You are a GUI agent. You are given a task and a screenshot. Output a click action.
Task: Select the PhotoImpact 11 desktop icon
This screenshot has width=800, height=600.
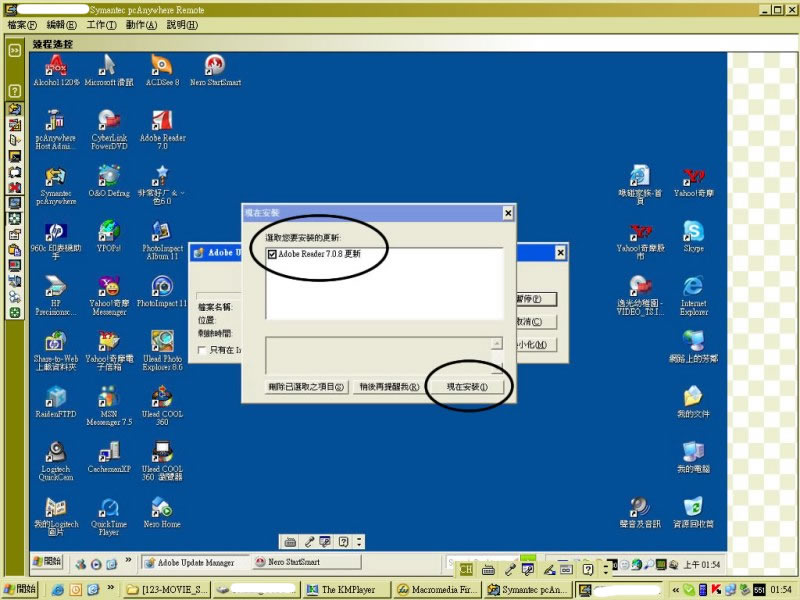tap(162, 291)
